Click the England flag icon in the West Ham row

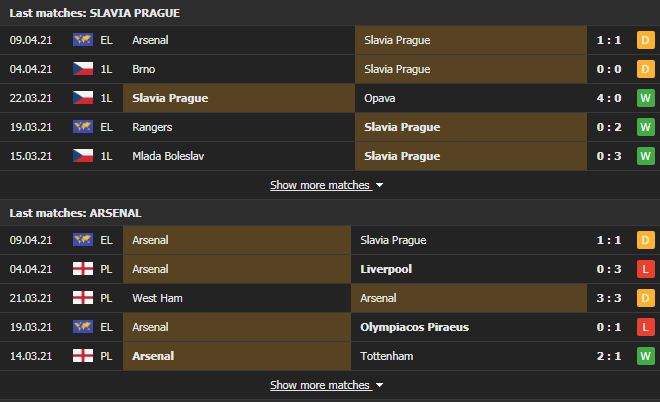tap(83, 298)
